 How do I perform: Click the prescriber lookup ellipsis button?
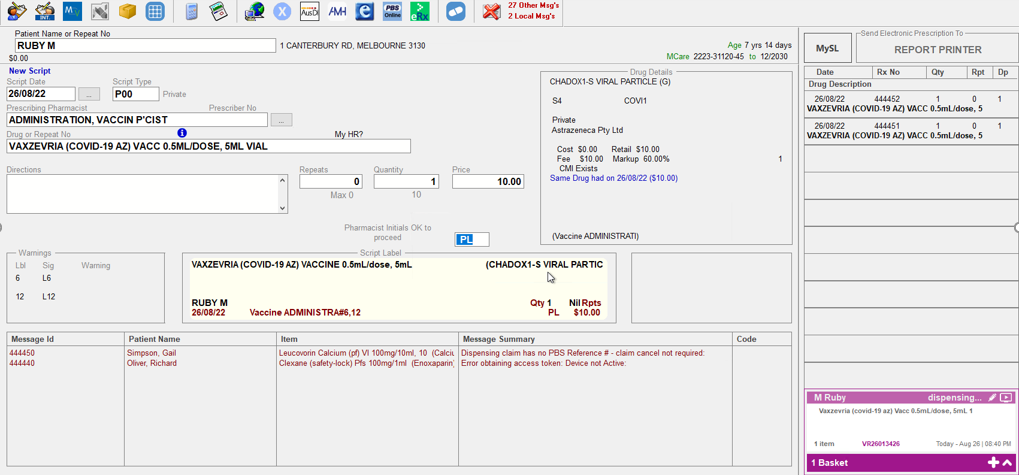tap(281, 120)
